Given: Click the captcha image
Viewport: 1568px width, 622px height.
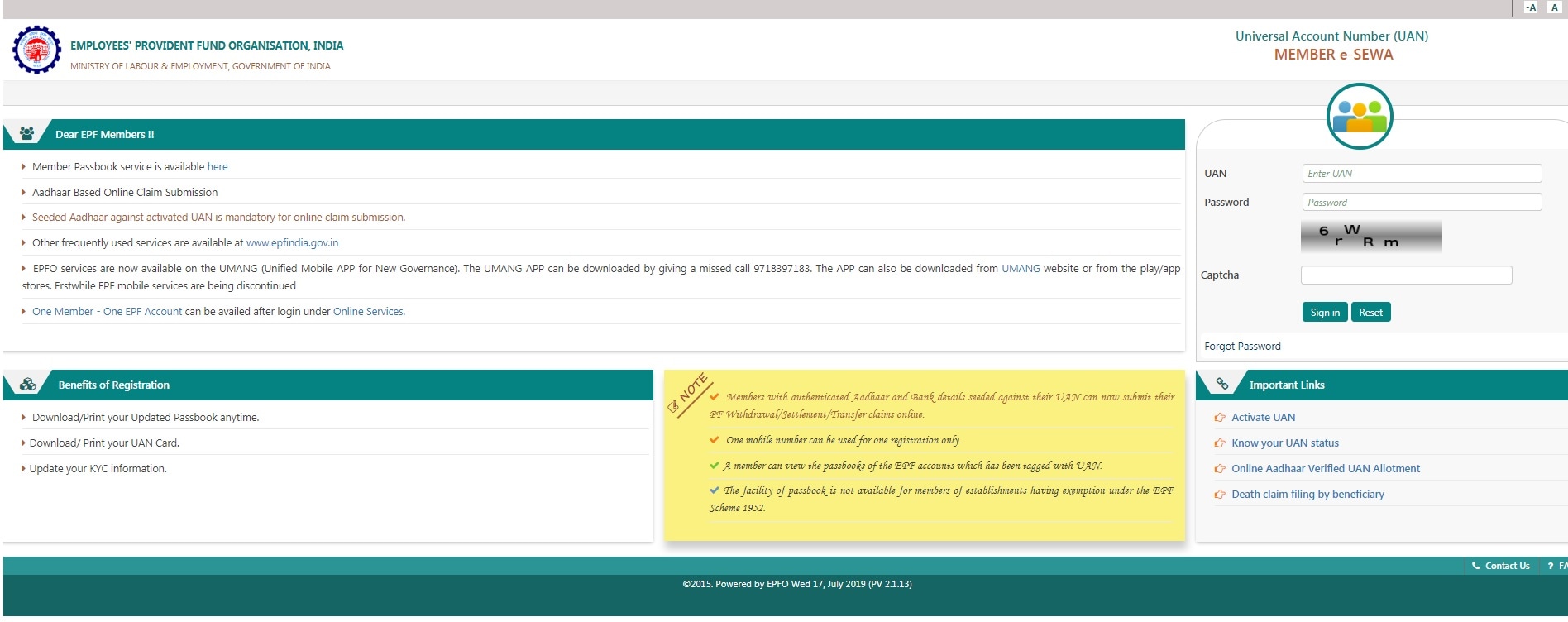Looking at the screenshot, I should 1371,237.
